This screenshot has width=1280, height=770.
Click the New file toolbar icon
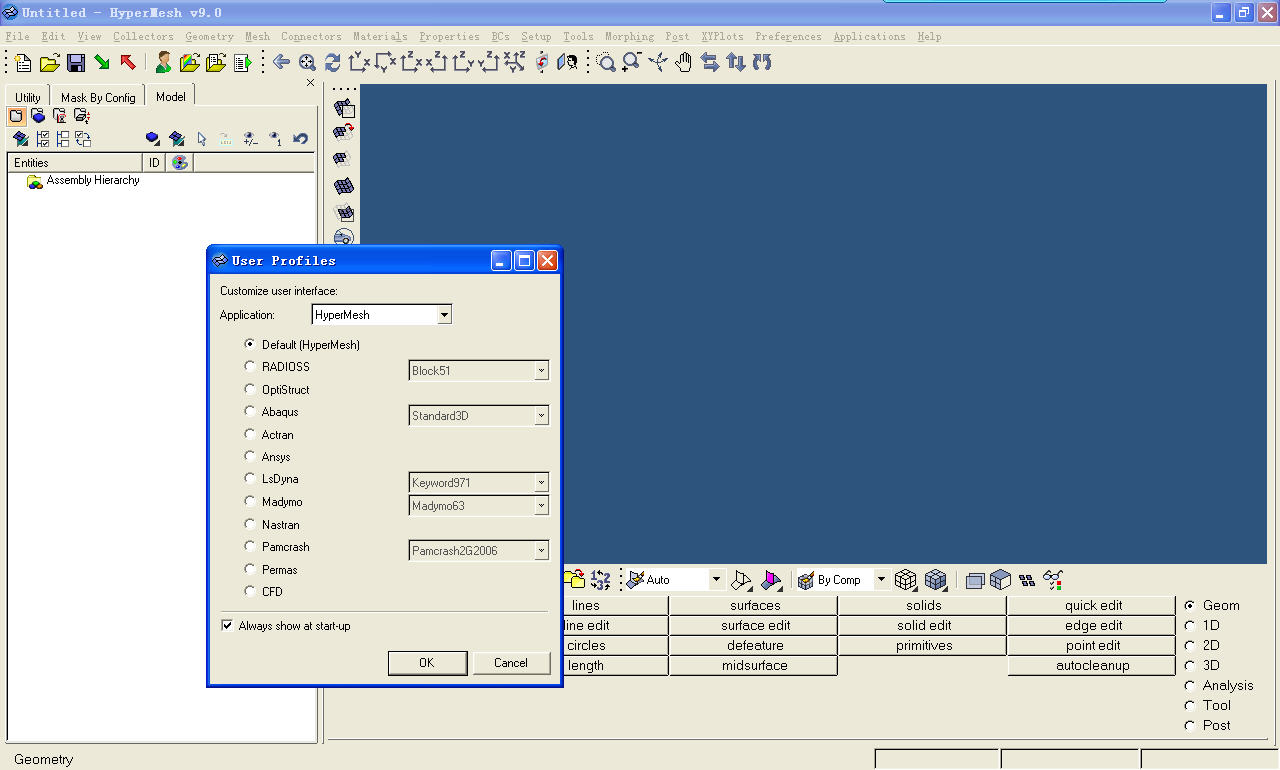pyautogui.click(x=23, y=63)
